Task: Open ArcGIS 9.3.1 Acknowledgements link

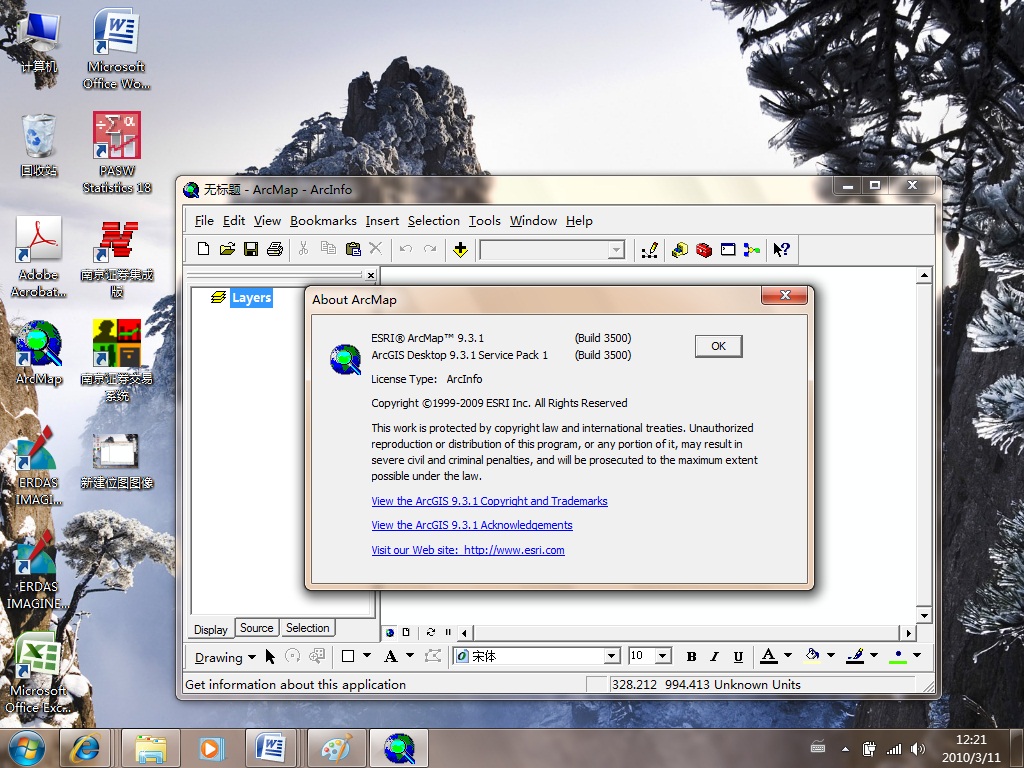Action: pos(472,525)
